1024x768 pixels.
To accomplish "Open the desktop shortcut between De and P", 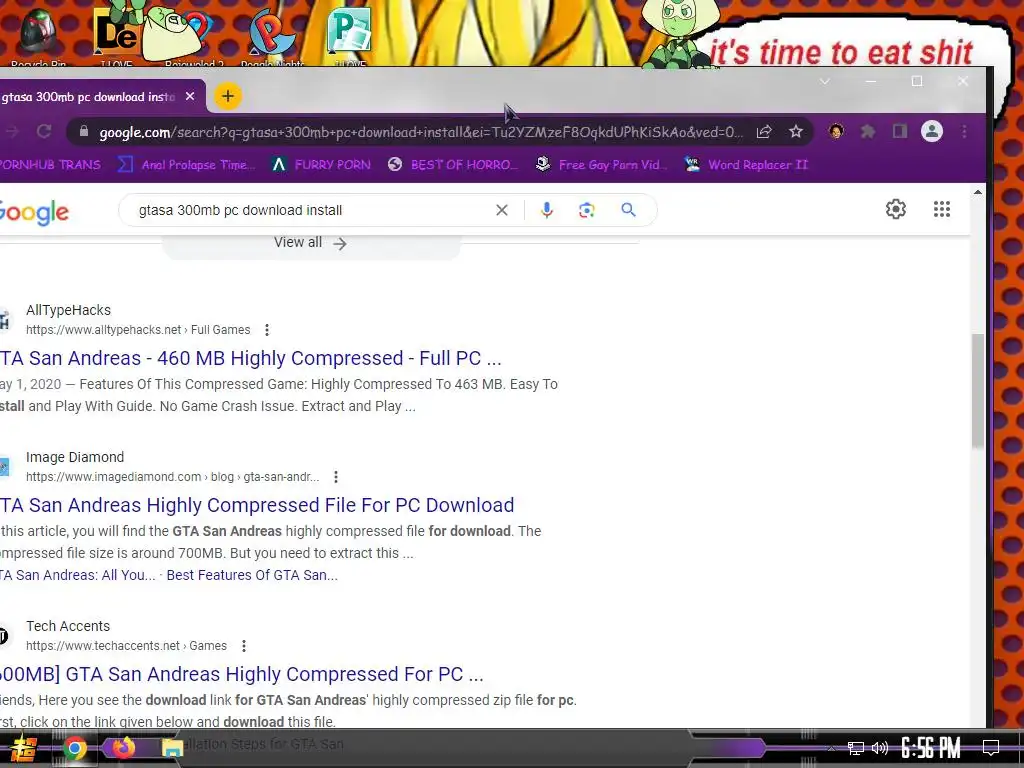I will click(x=193, y=36).
